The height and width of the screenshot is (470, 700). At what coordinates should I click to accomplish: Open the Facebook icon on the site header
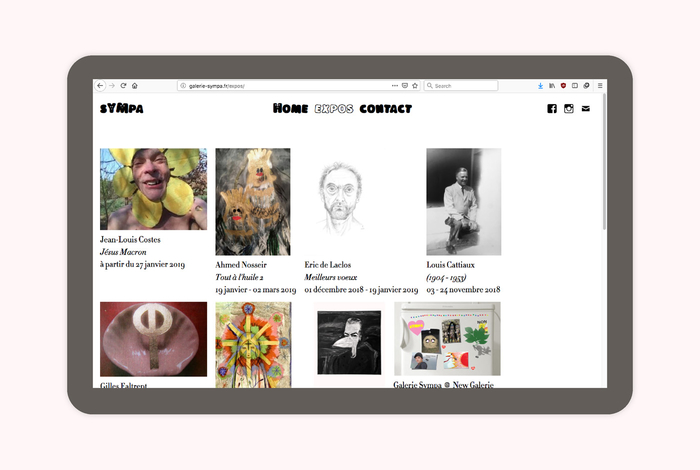coord(552,108)
